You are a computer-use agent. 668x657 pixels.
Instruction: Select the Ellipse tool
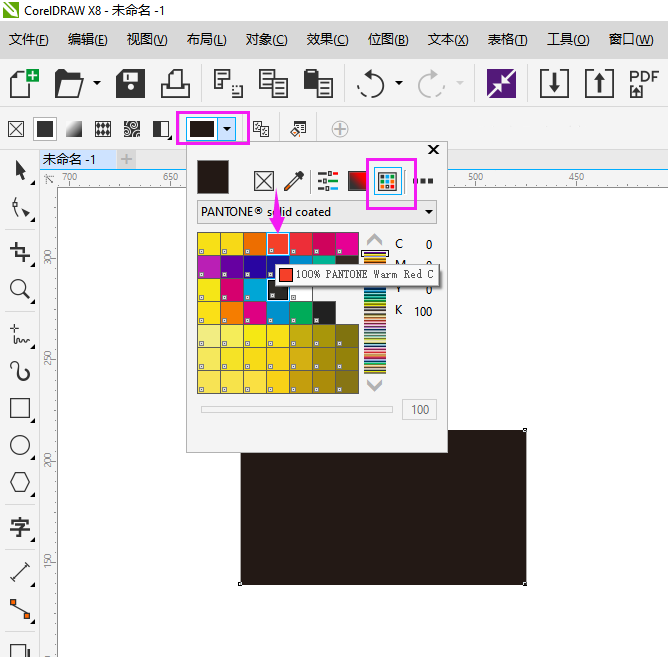20,446
